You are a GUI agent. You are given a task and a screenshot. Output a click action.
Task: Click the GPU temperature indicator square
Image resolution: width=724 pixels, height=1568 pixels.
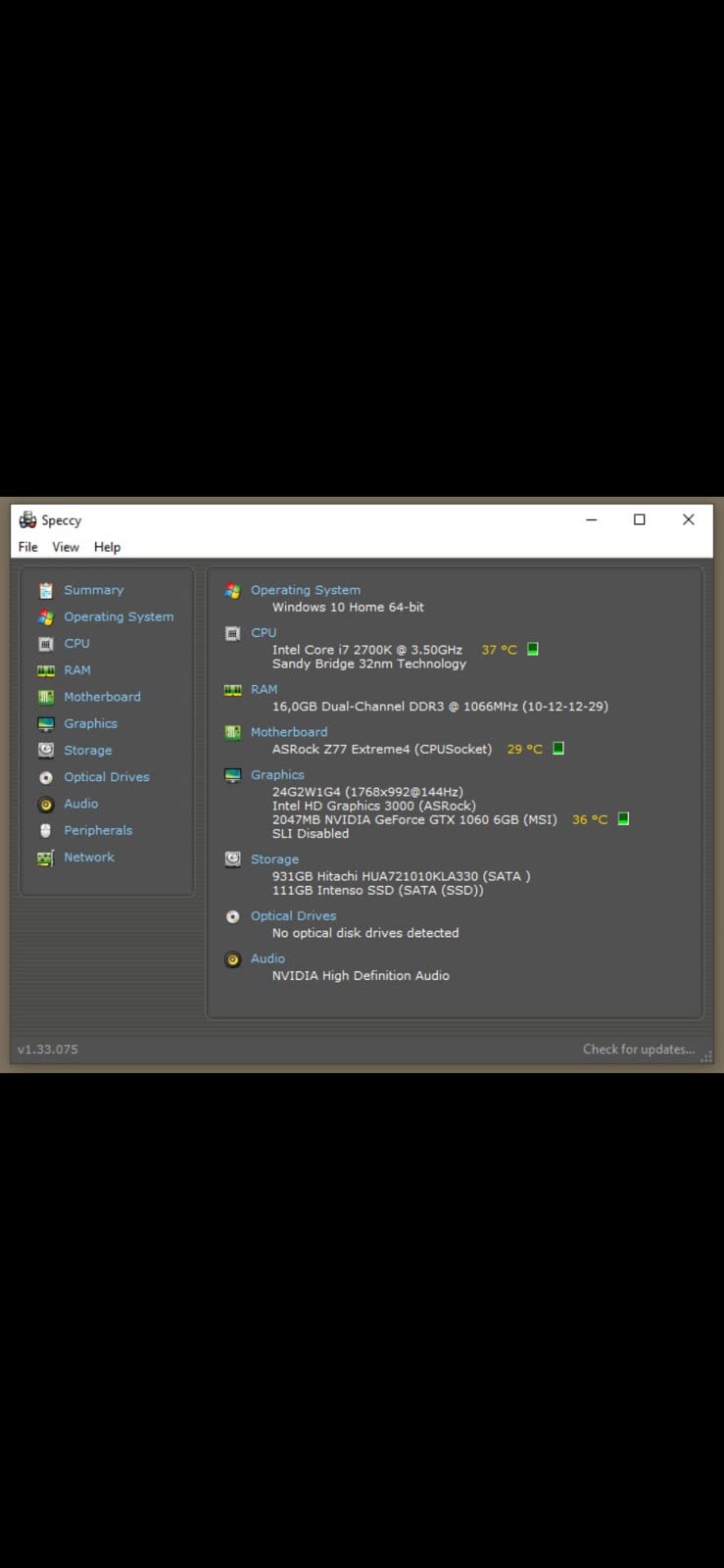tap(623, 819)
